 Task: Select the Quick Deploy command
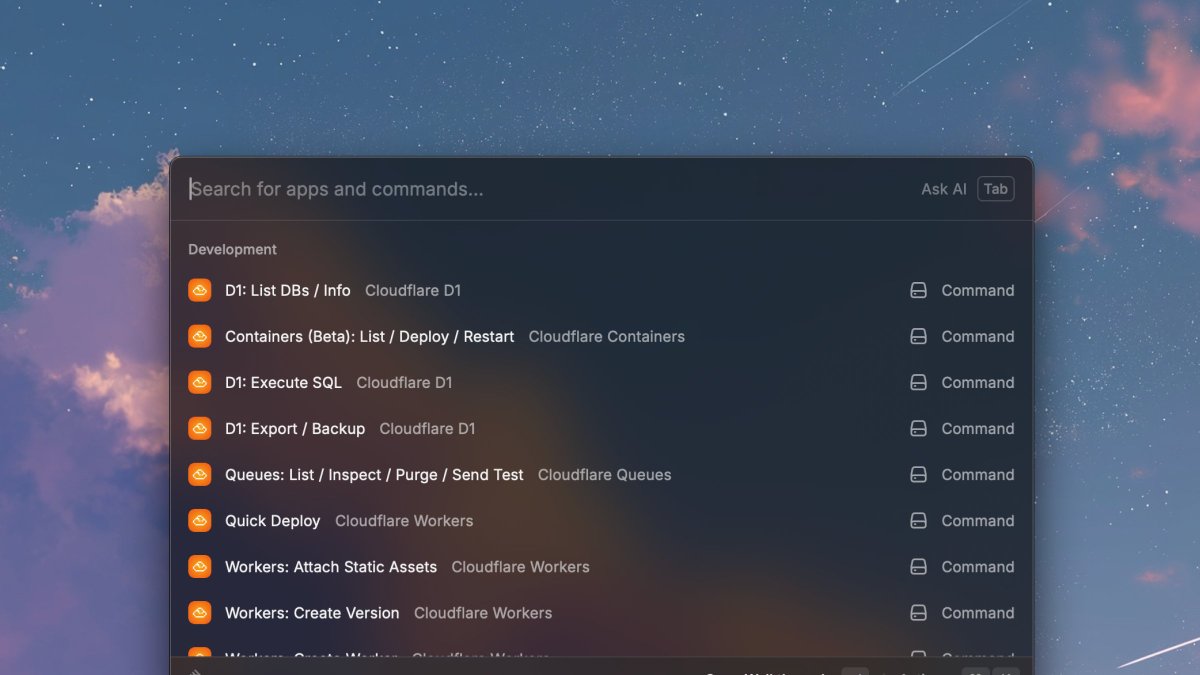pos(601,520)
